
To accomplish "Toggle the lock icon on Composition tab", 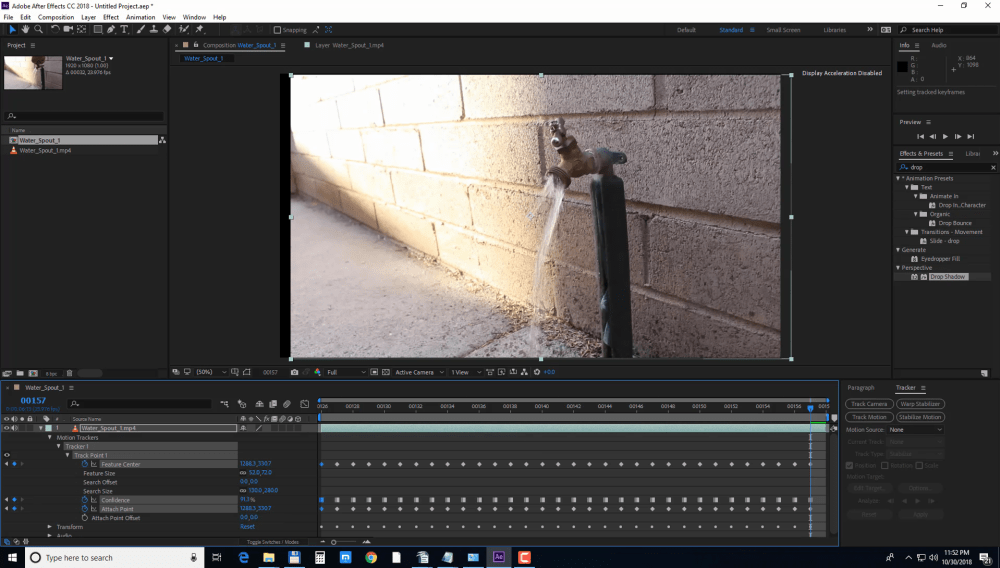I will pos(196,45).
